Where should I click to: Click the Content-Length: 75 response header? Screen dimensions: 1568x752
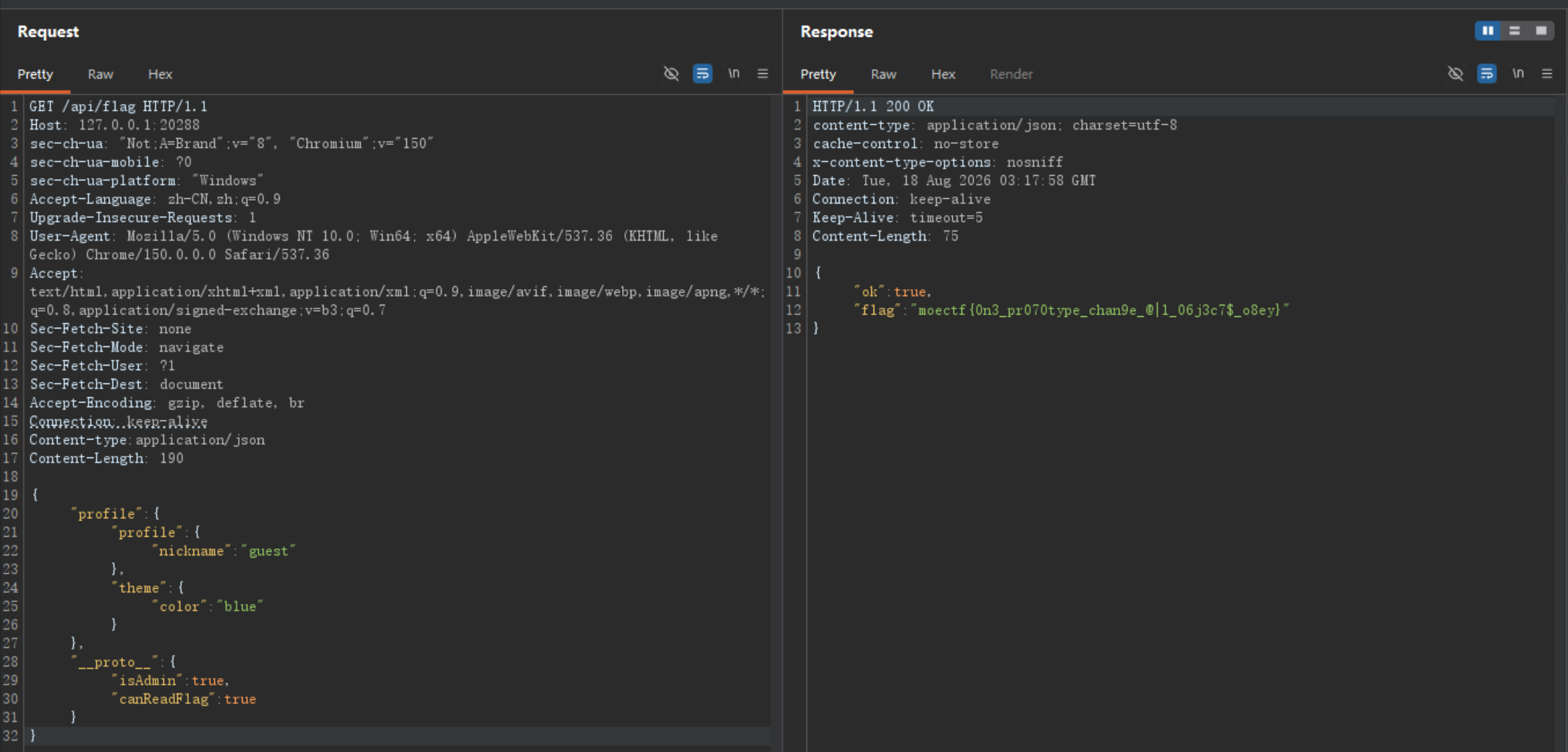tap(885, 236)
